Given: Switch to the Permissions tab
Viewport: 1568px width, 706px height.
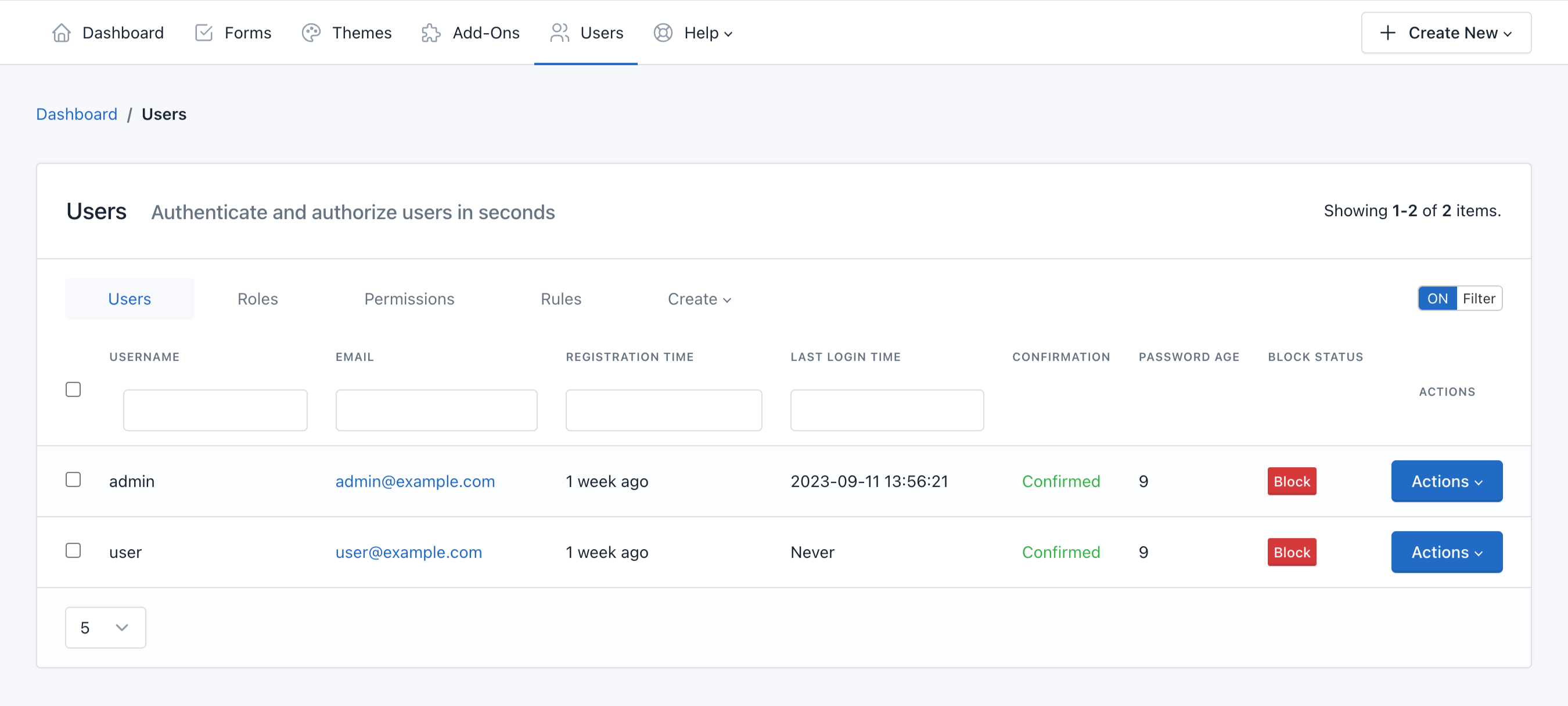Looking at the screenshot, I should (x=409, y=299).
